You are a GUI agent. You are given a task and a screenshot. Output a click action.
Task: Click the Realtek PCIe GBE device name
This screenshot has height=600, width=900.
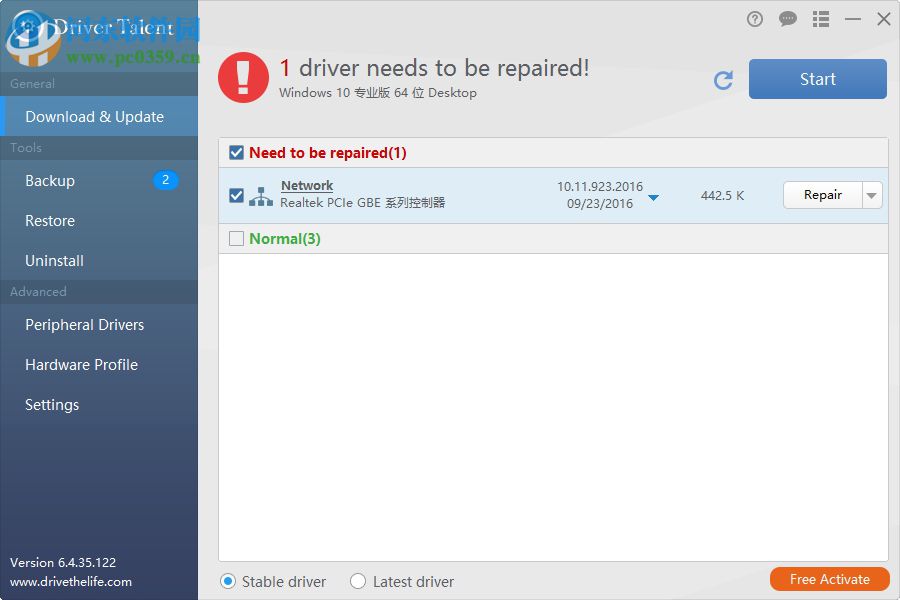point(362,203)
